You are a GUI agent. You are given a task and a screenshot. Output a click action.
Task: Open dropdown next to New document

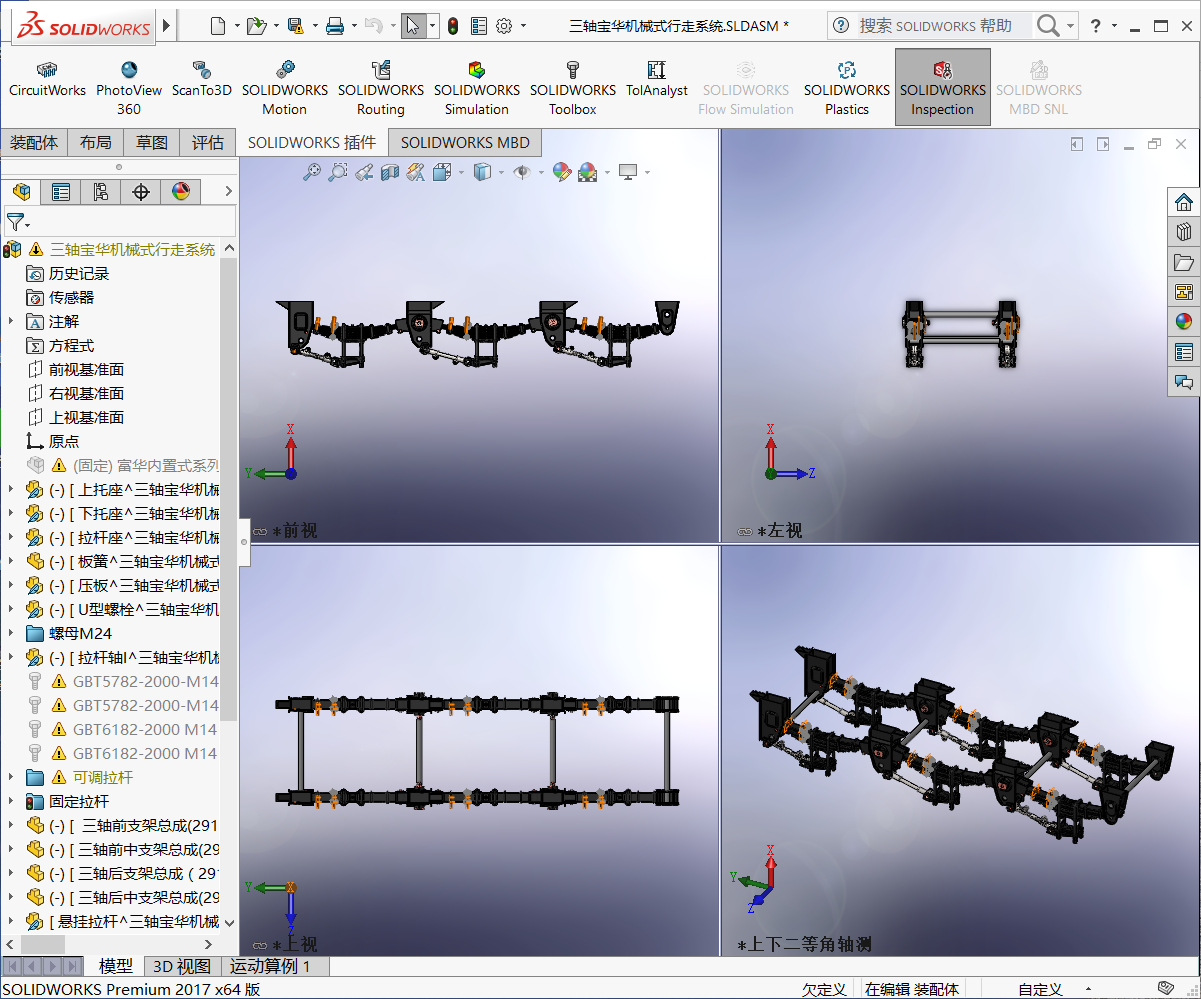click(x=237, y=27)
